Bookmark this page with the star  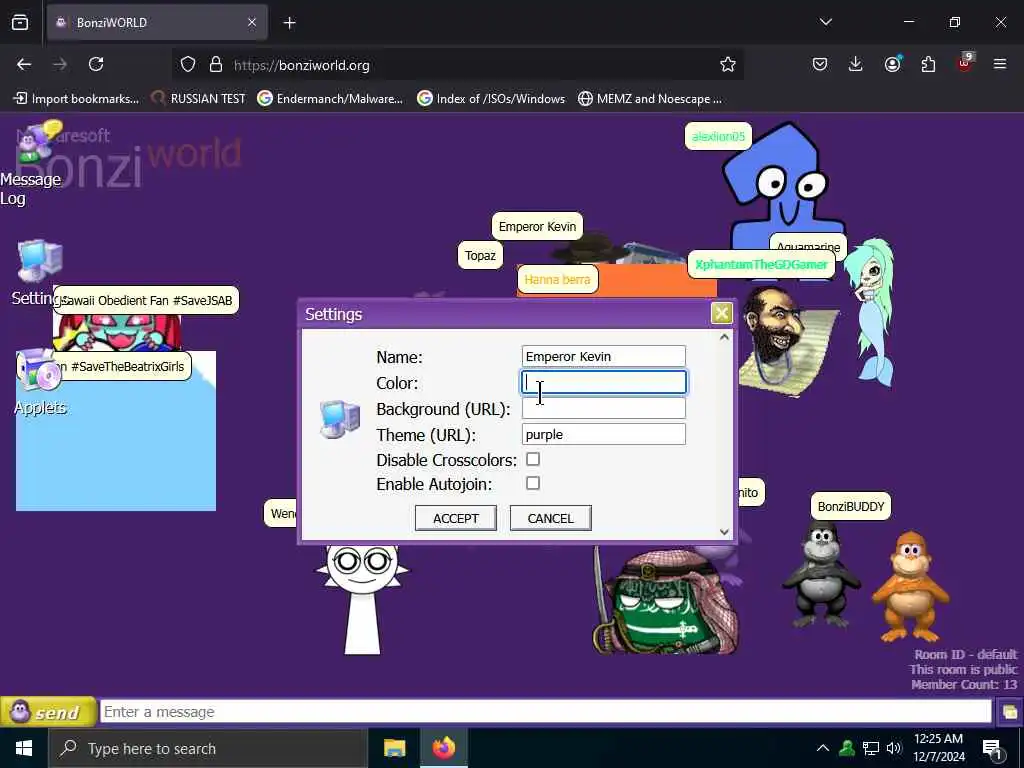728,65
